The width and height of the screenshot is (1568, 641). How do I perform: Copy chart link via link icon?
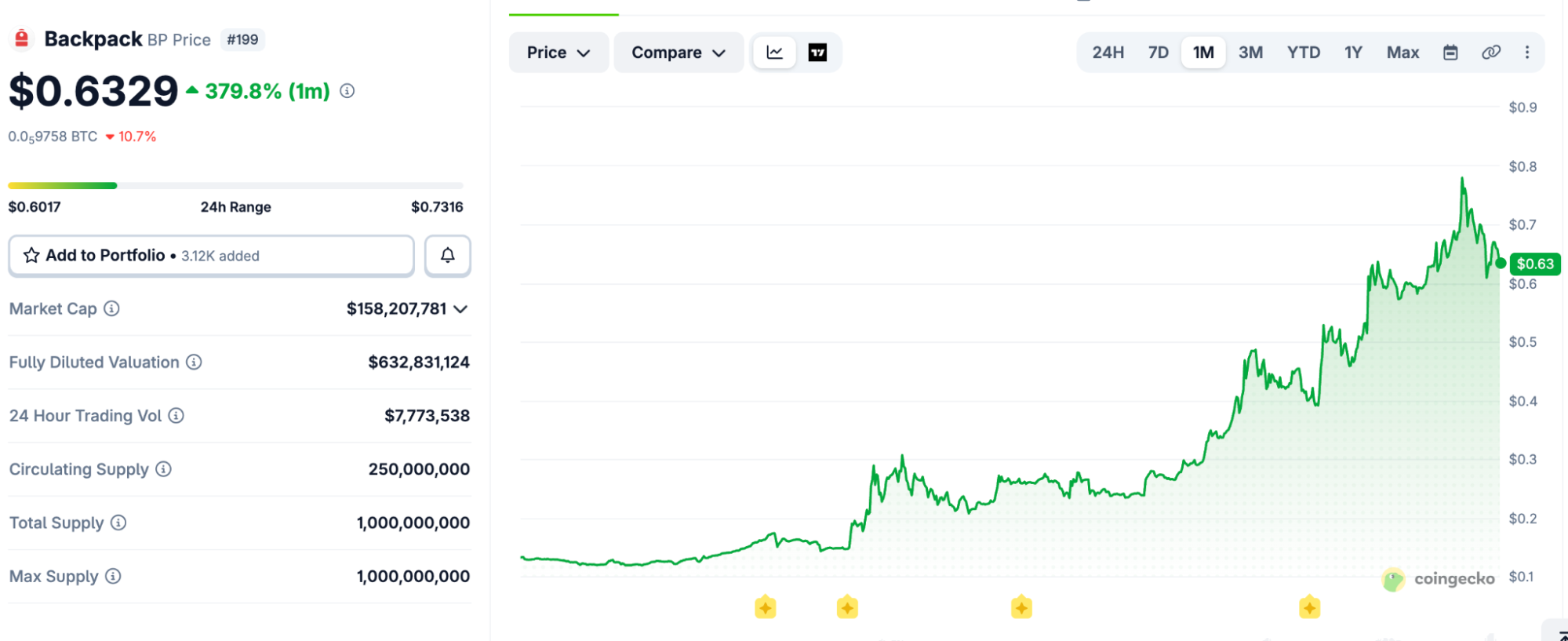pos(1490,53)
